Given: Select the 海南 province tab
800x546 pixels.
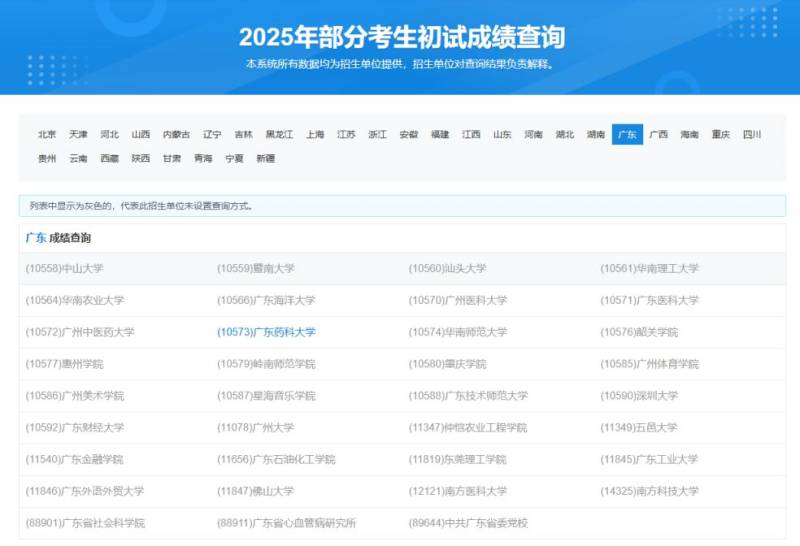Looking at the screenshot, I should 690,134.
